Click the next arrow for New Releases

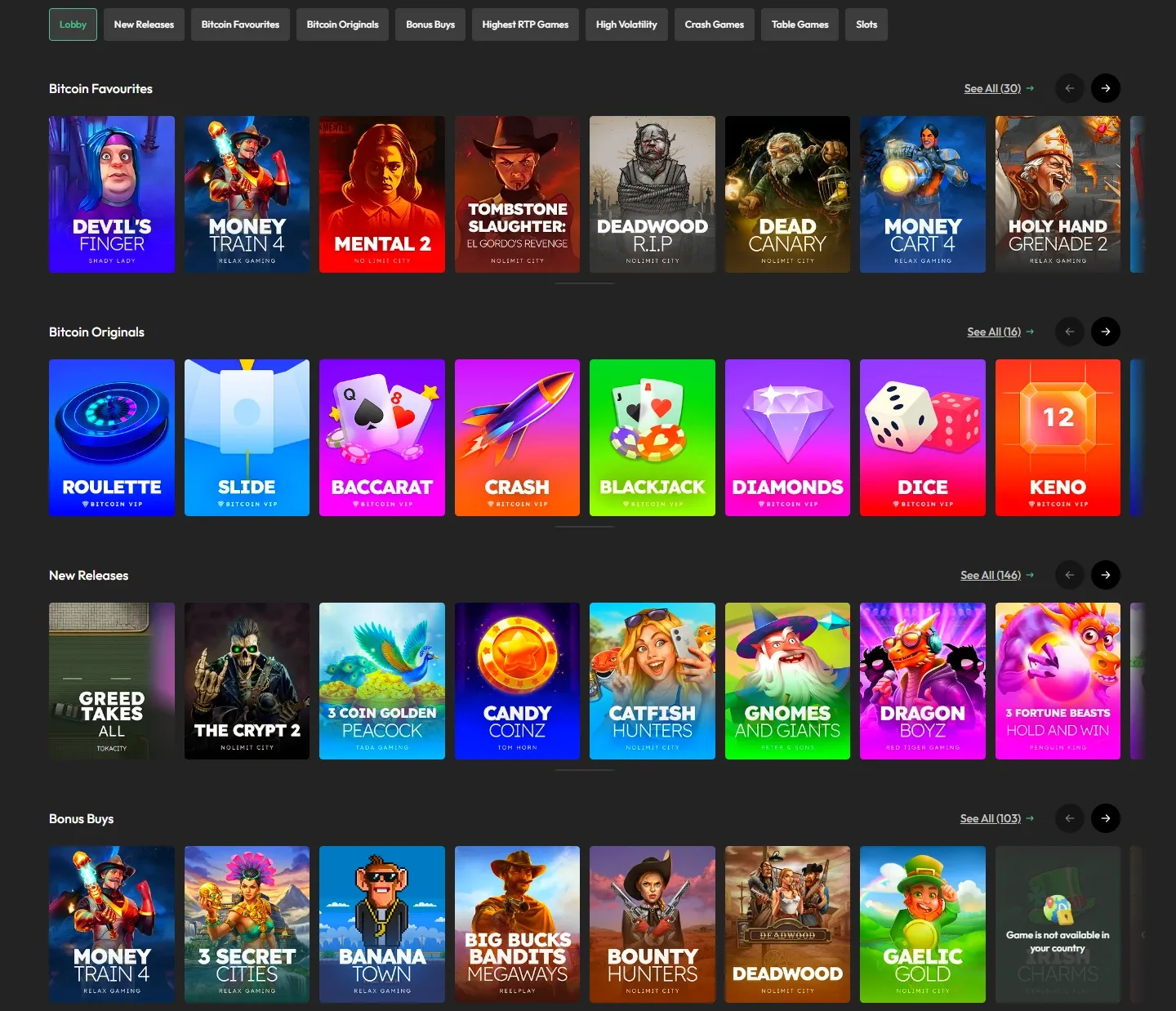[1106, 575]
